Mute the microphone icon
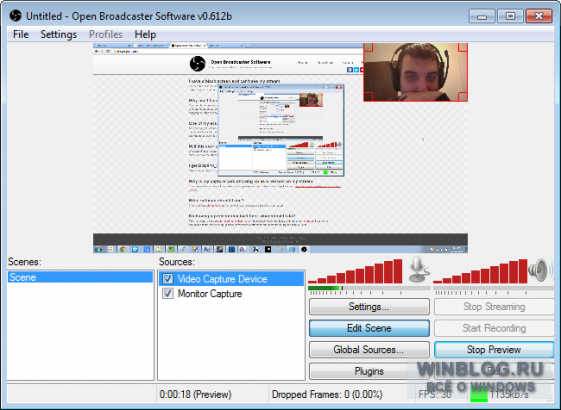Screen dimensions: 561x410 [x=418, y=269]
